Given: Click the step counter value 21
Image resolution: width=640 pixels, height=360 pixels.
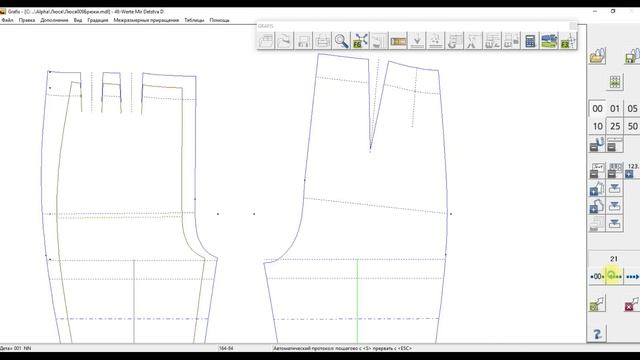Looking at the screenshot, I should click(x=614, y=259).
